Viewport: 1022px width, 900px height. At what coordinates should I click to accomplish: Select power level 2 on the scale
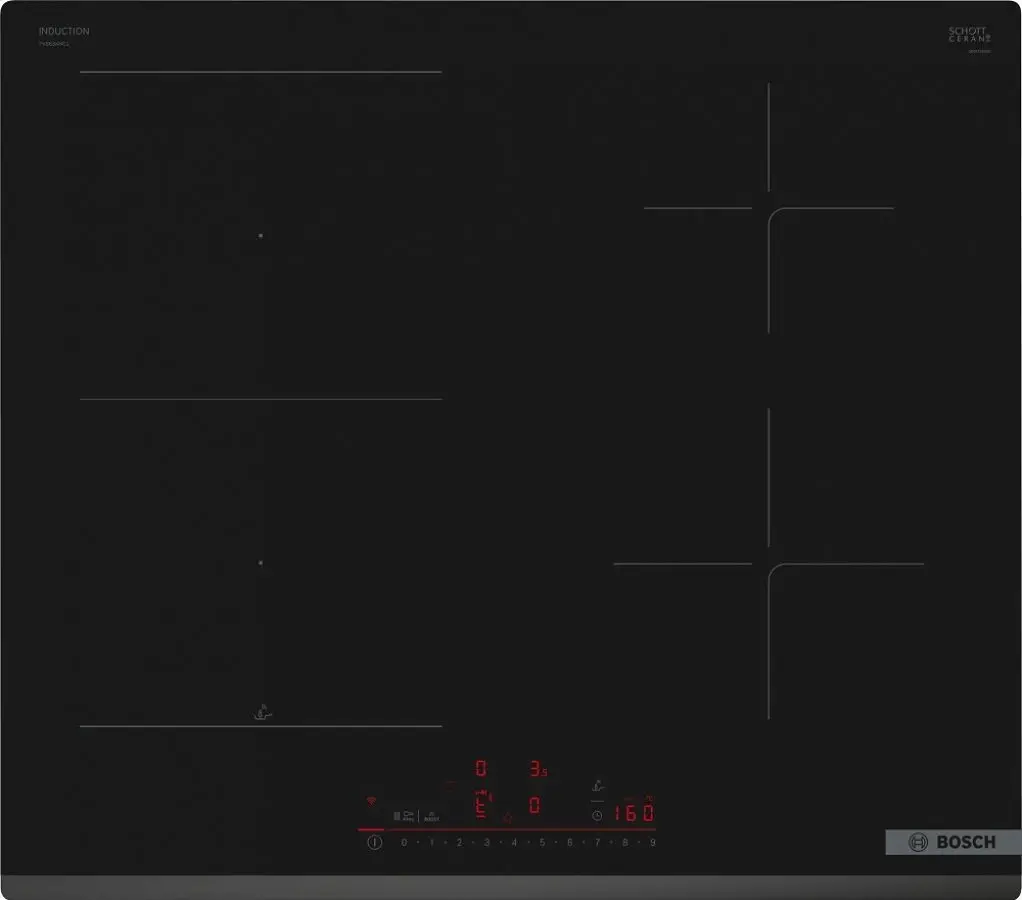tap(459, 843)
